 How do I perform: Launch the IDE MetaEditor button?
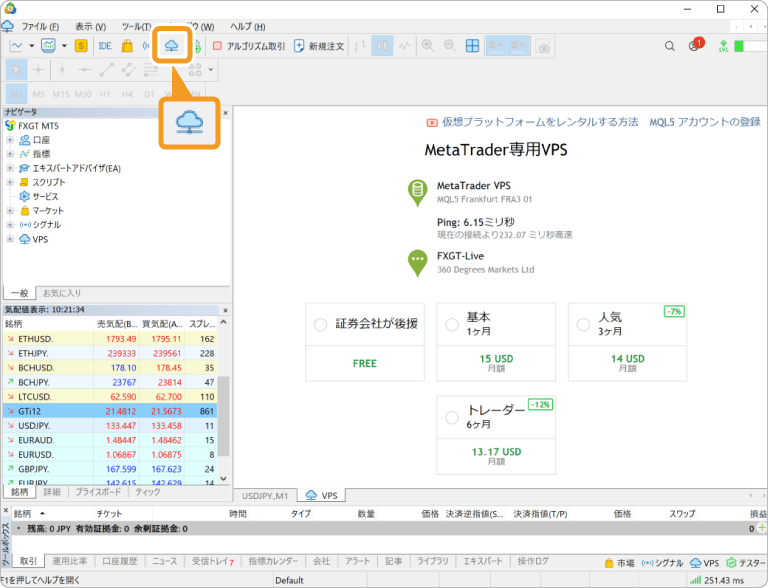click(x=105, y=46)
